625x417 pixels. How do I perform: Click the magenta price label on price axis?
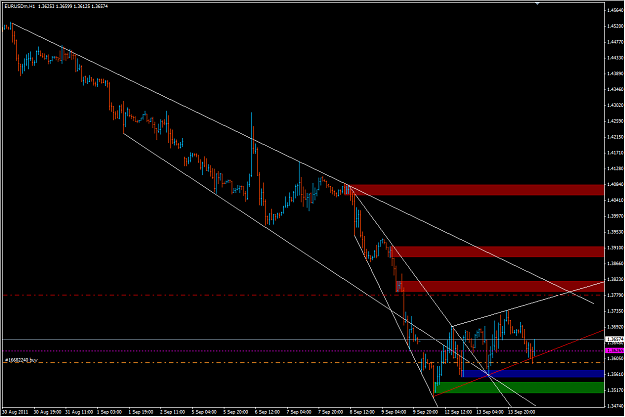[x=614, y=351]
